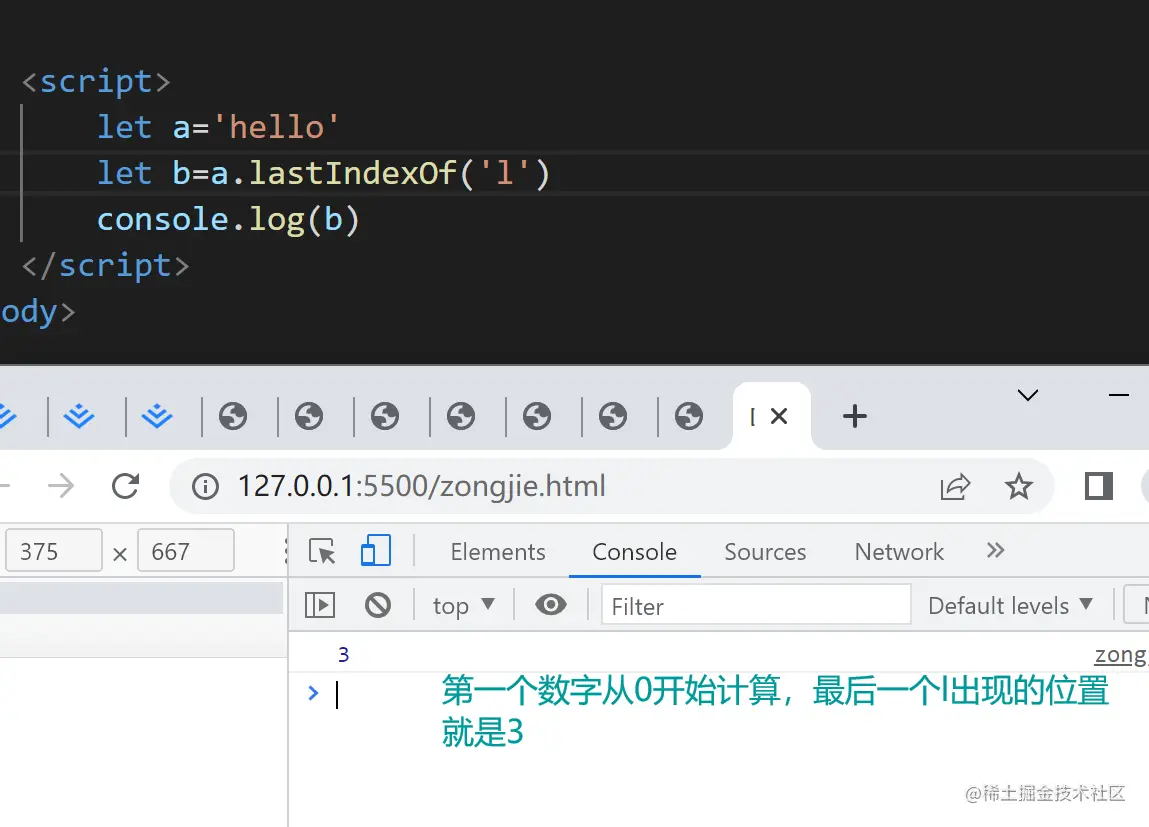Show the console sidebar
This screenshot has height=827, width=1149.
pyautogui.click(x=319, y=605)
